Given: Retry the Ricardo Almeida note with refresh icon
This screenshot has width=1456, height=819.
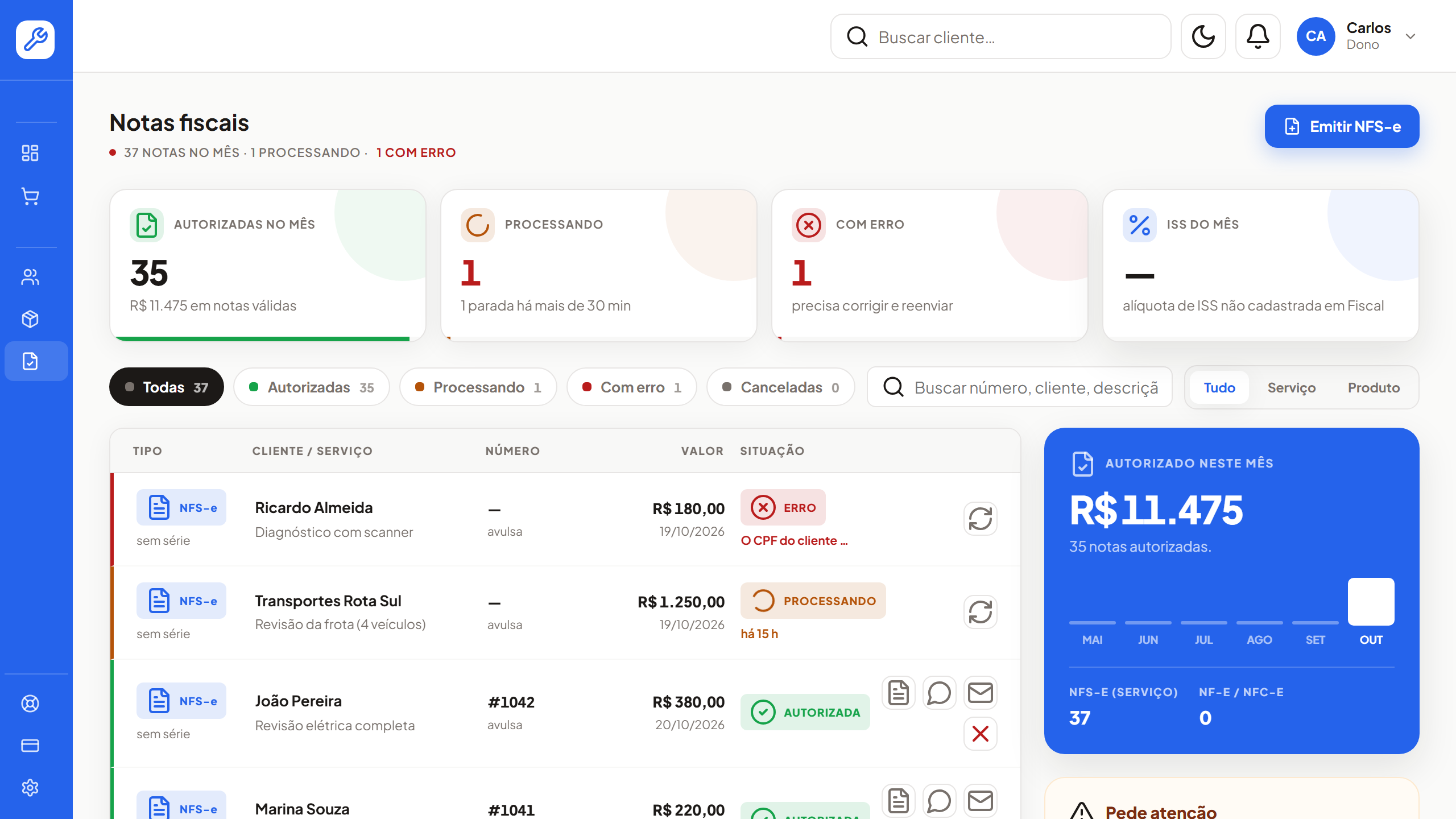Looking at the screenshot, I should point(981,519).
